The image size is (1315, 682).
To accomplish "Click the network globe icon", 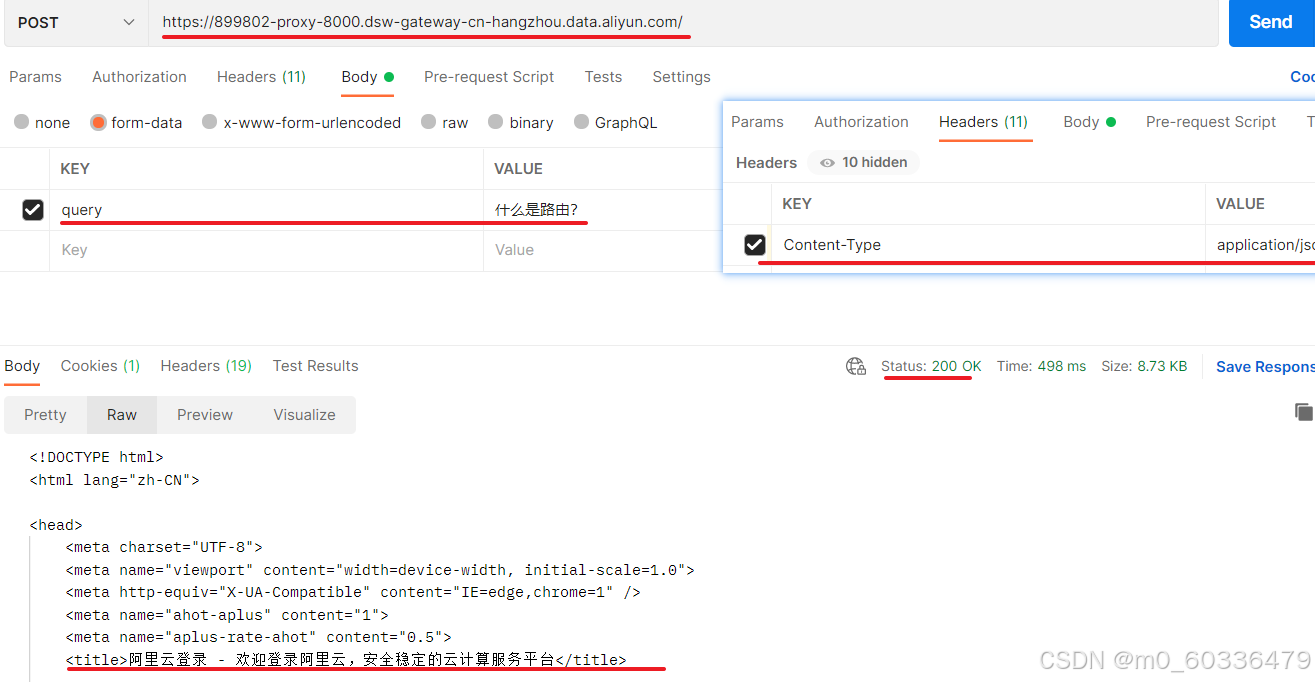I will [856, 366].
